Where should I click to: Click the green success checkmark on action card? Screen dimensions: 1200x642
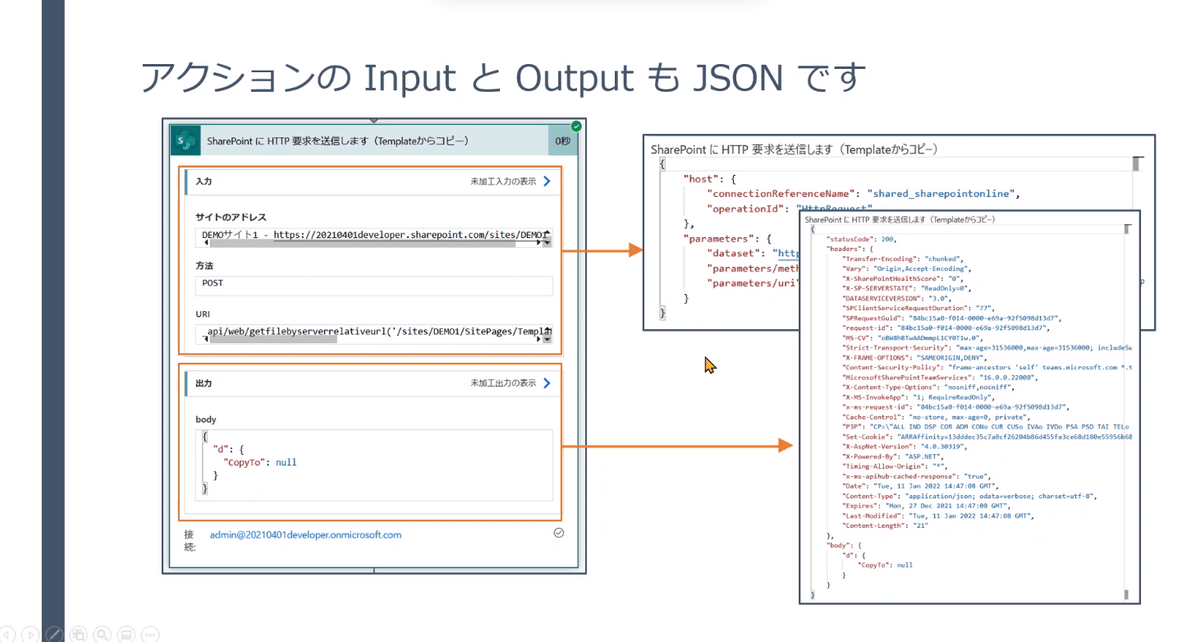576,126
